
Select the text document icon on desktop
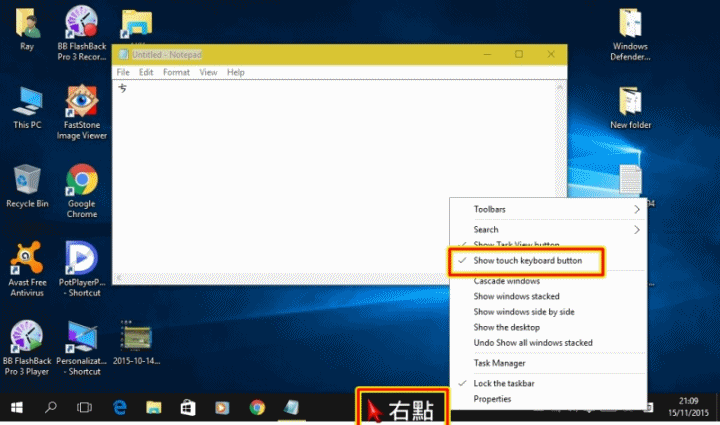point(630,179)
